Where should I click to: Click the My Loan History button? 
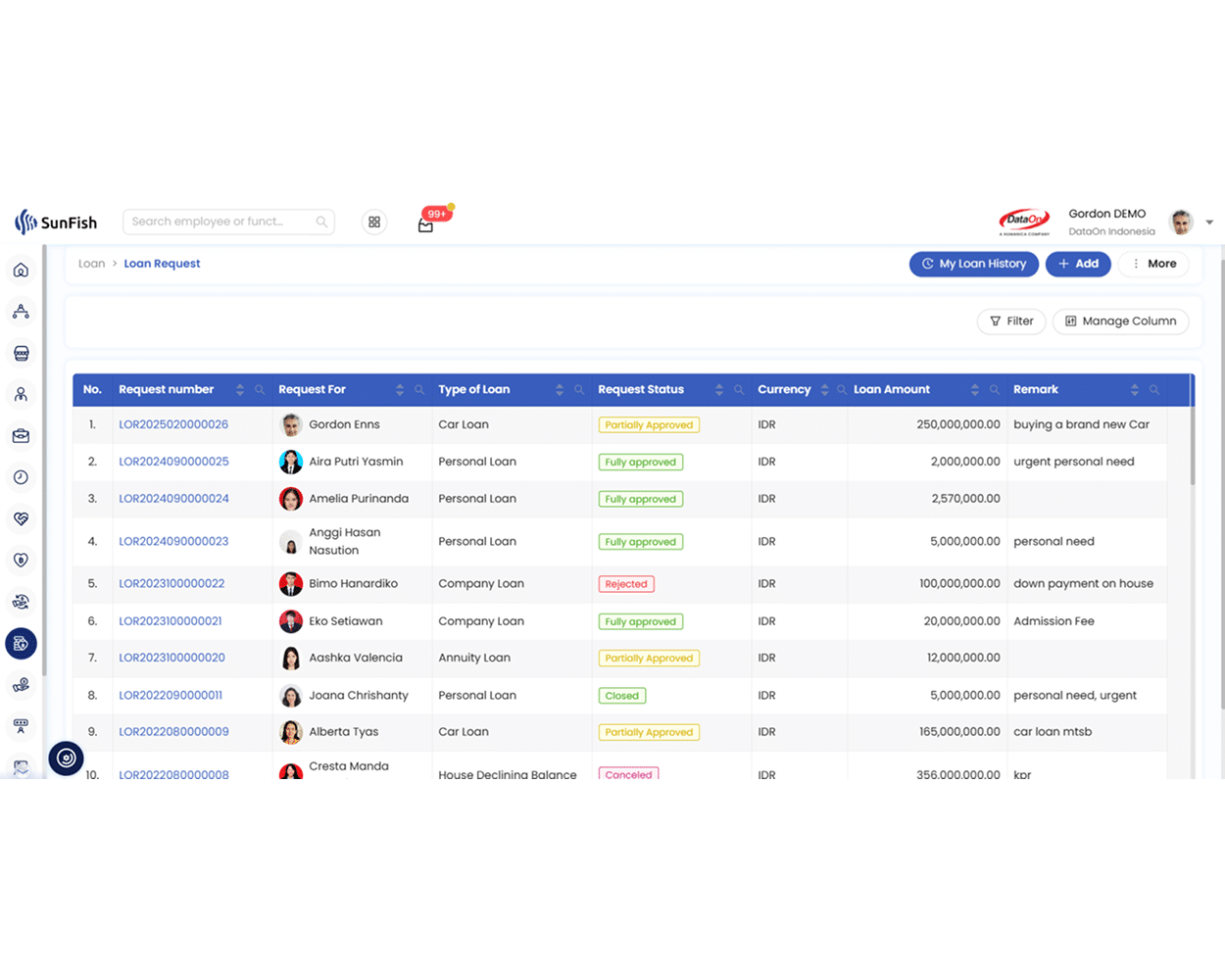(973, 264)
